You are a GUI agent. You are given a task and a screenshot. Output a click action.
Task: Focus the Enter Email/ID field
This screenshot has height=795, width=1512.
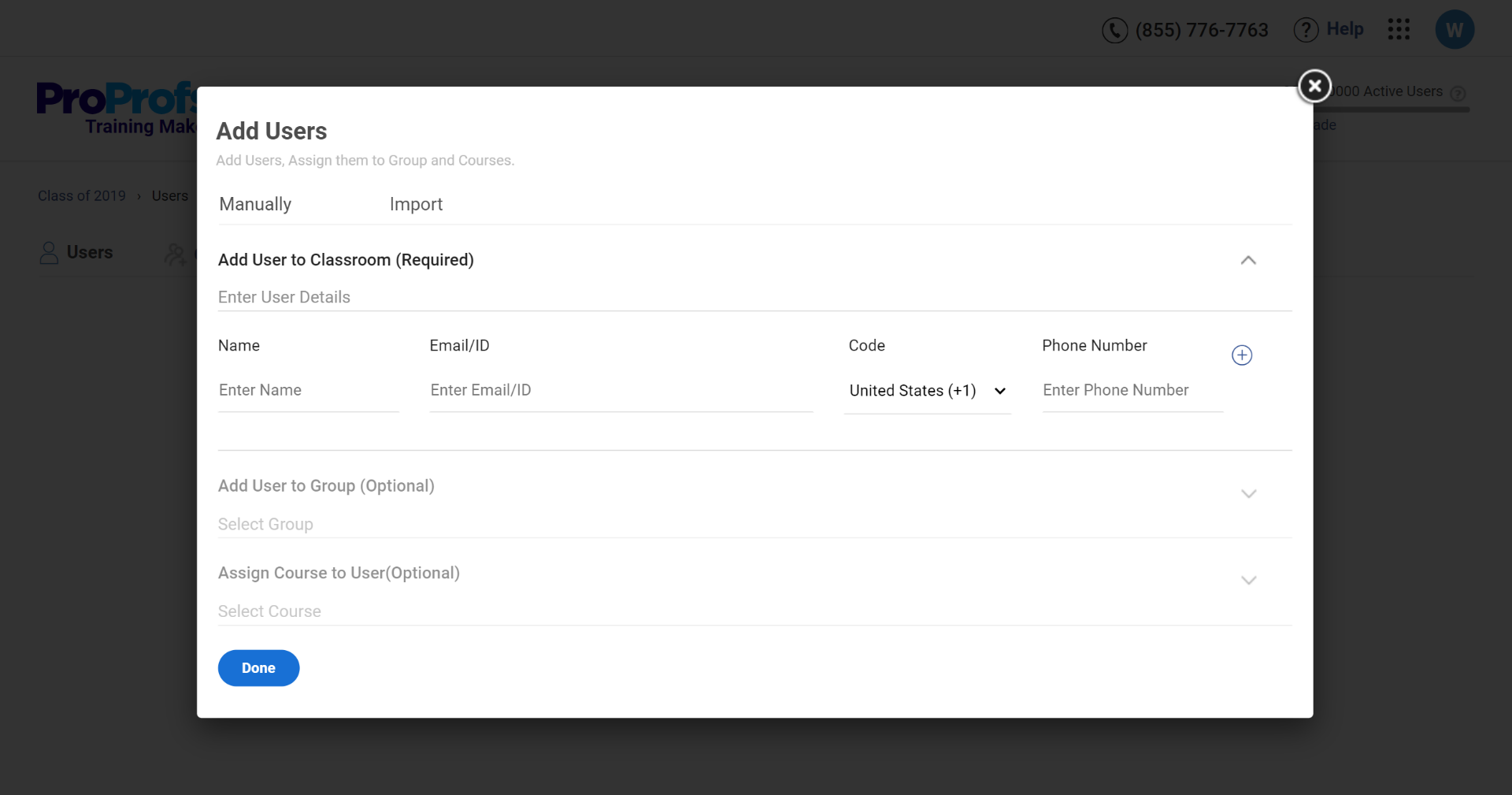[x=621, y=391]
